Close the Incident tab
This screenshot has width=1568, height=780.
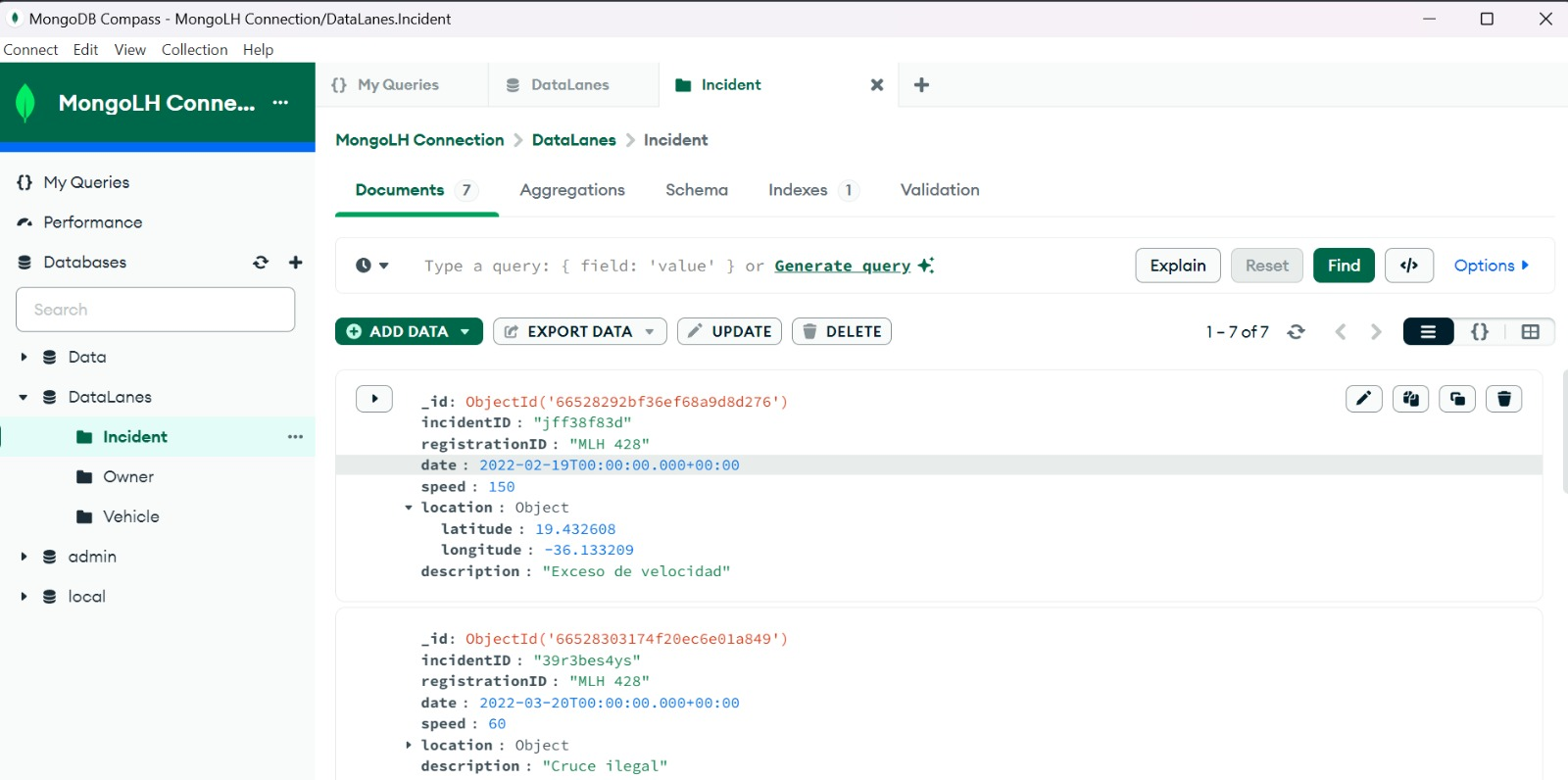(877, 85)
